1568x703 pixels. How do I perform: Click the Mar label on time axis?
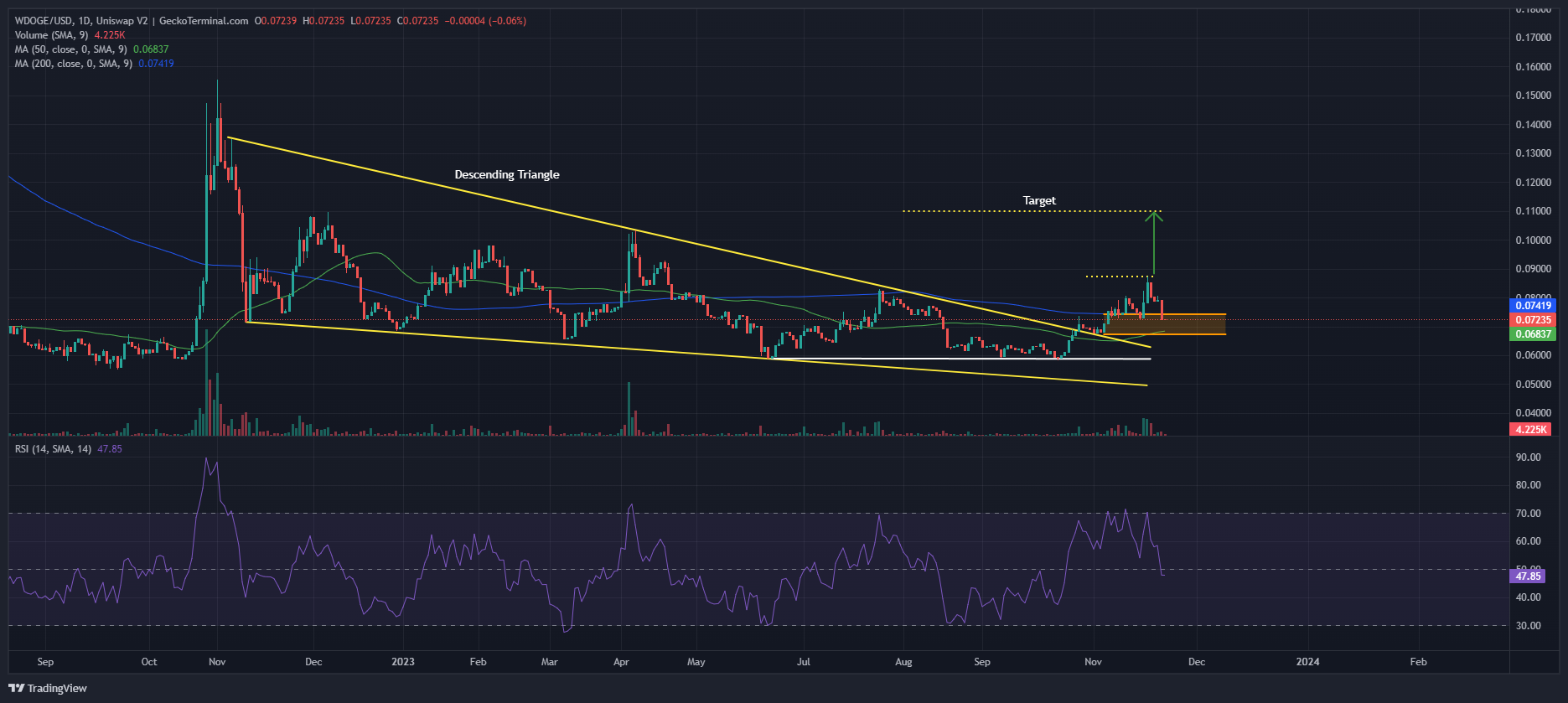click(x=549, y=662)
